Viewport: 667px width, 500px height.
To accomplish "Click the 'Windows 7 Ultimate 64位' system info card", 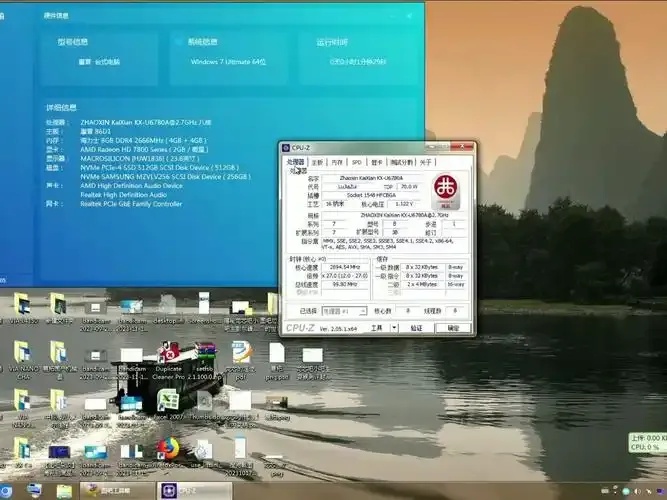I will point(228,57).
